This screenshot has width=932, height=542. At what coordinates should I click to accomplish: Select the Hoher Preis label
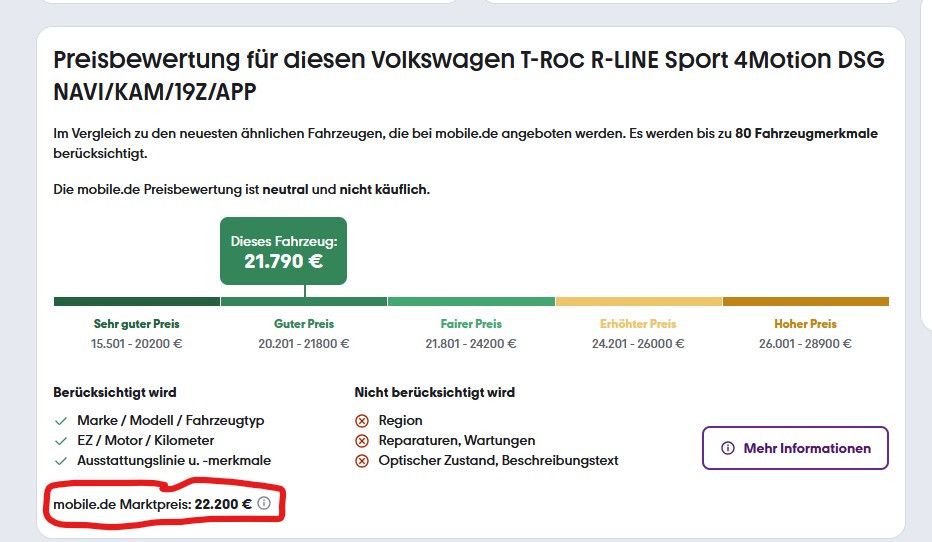click(805, 324)
